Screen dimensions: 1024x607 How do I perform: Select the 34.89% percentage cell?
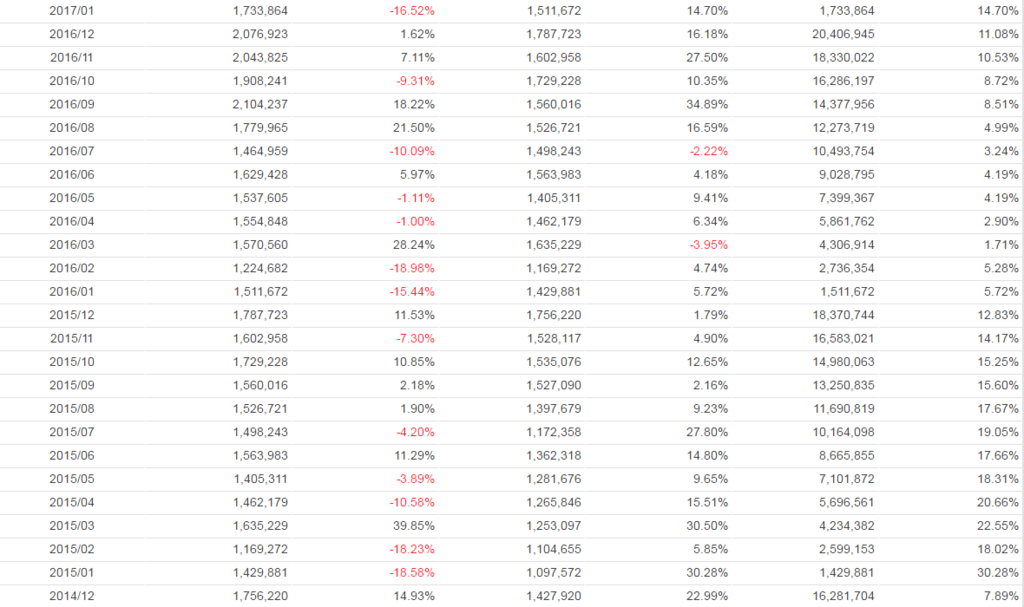click(x=706, y=104)
